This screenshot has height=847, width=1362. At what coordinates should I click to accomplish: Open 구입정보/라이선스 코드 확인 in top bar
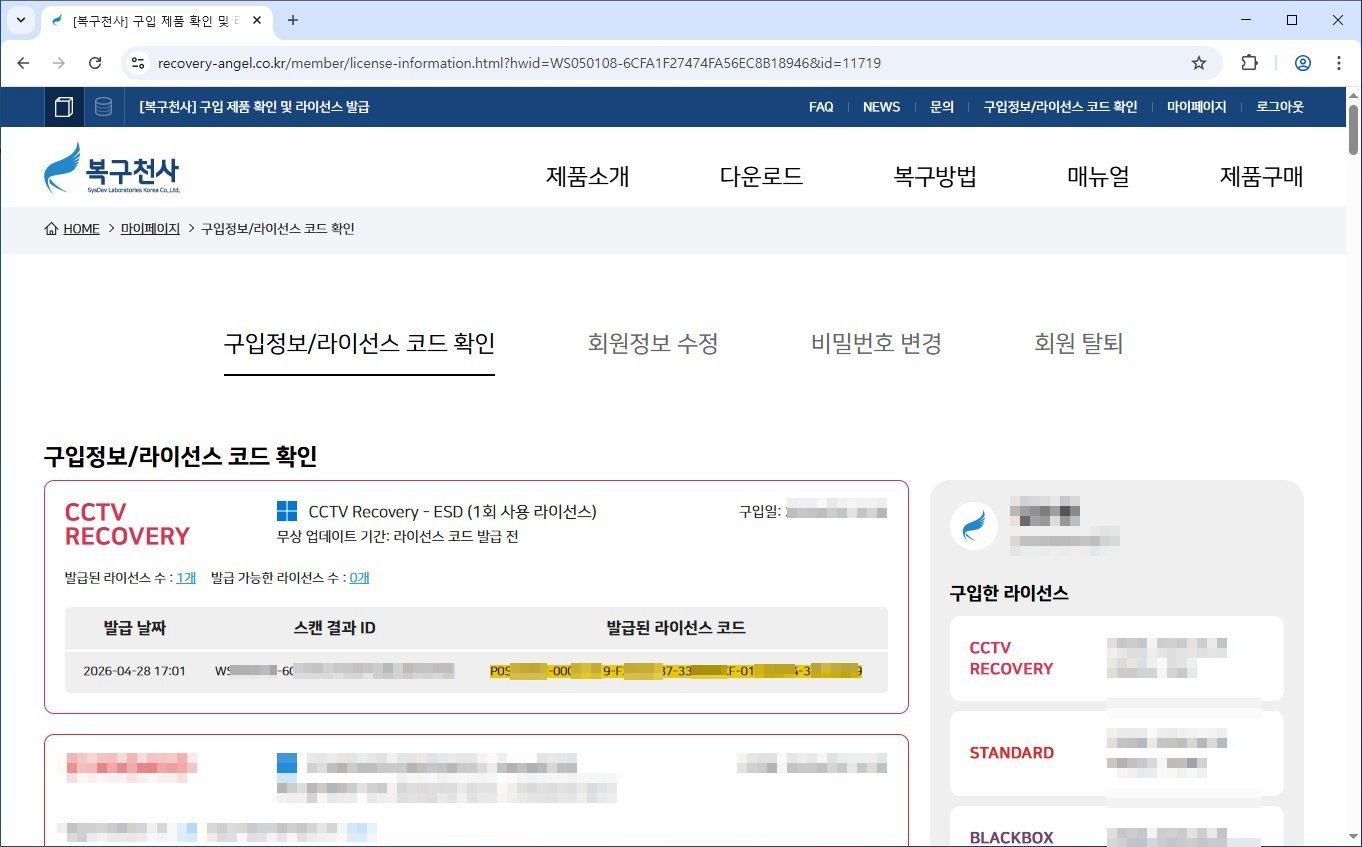(x=1060, y=107)
